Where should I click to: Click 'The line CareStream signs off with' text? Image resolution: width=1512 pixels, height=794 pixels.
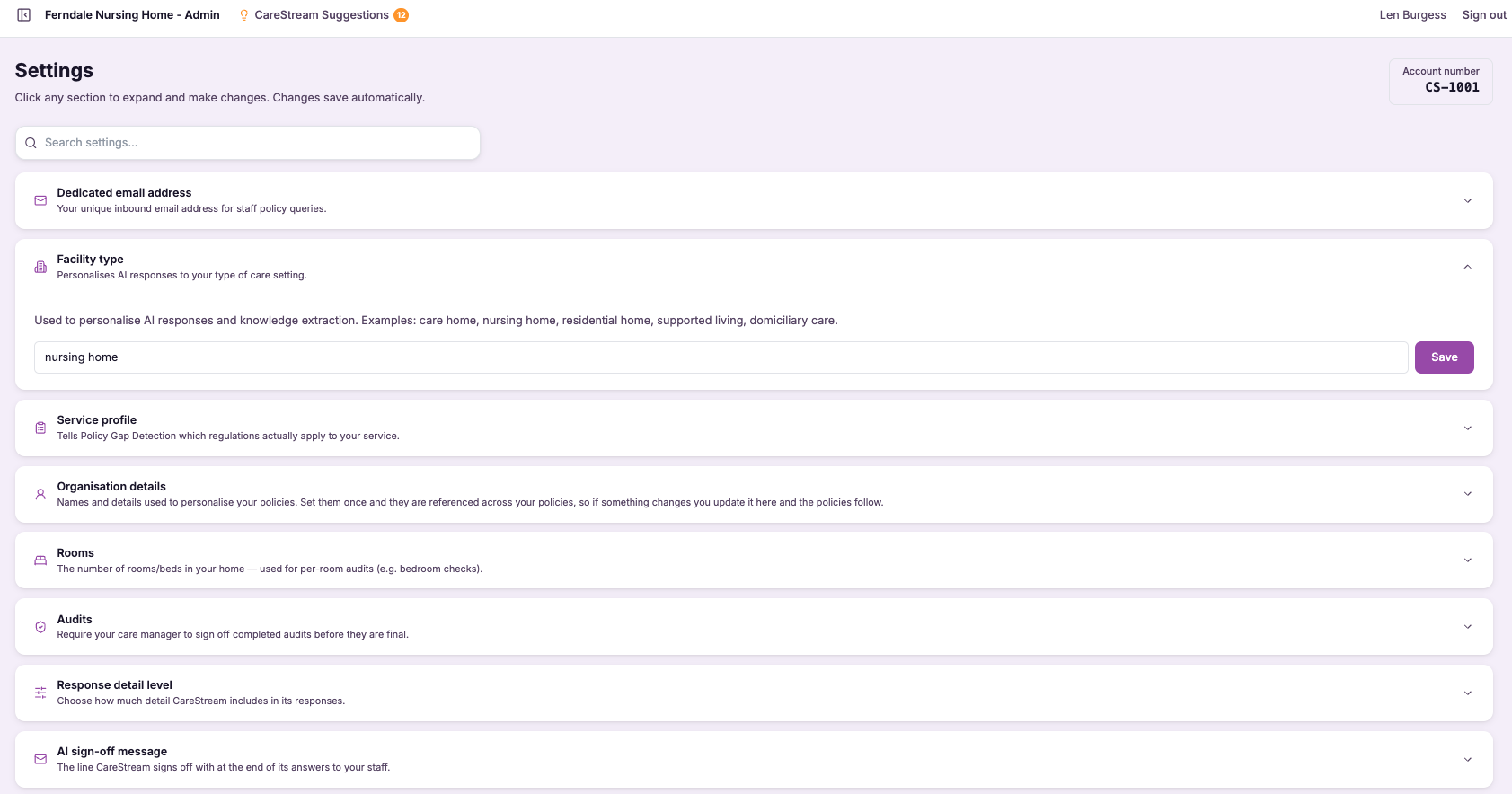pos(223,767)
